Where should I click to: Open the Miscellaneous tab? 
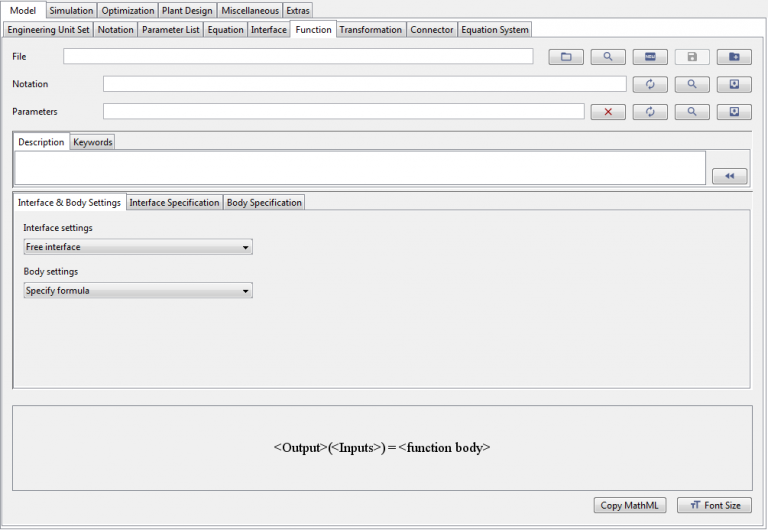coord(250,10)
